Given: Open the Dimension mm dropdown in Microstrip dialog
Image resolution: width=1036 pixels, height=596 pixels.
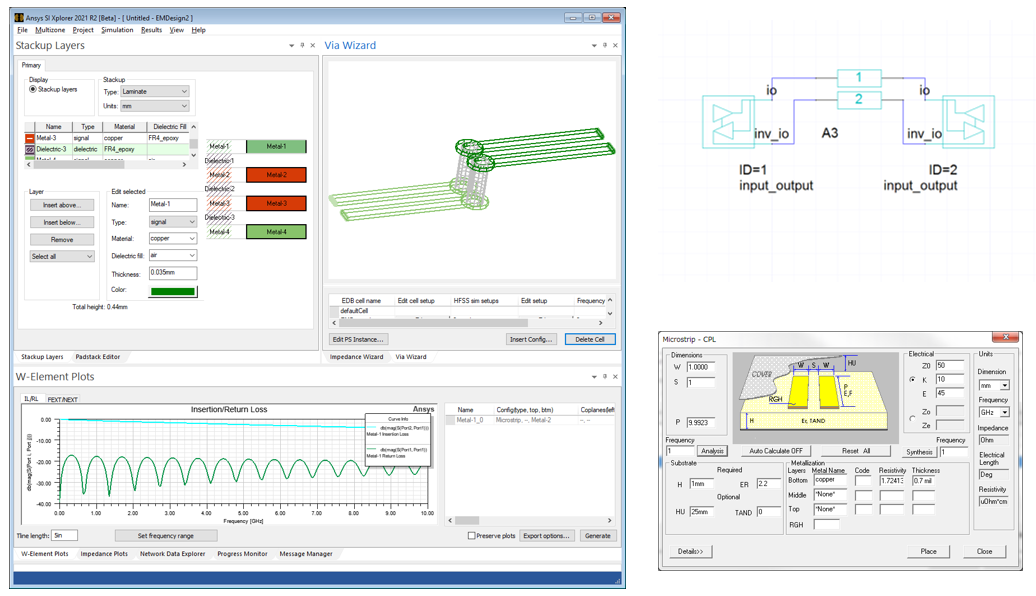Looking at the screenshot, I should pos(994,385).
